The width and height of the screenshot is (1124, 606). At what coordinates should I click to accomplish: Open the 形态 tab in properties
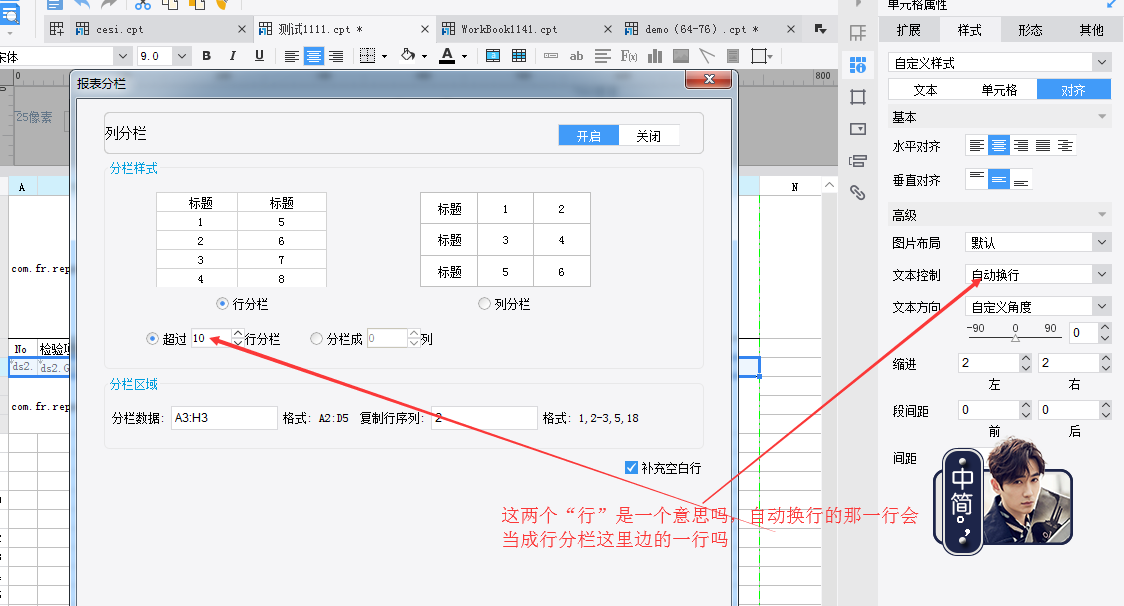pyautogui.click(x=1030, y=30)
